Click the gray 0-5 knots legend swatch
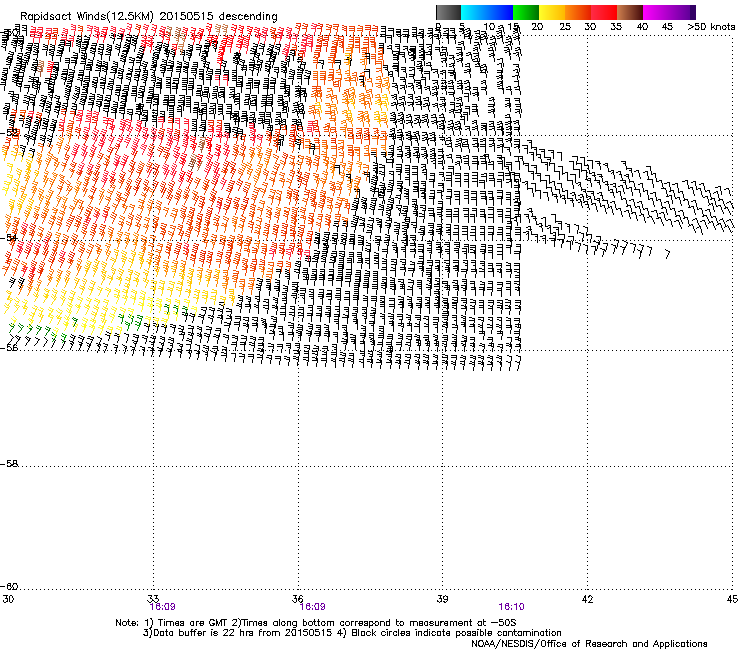 (448, 12)
